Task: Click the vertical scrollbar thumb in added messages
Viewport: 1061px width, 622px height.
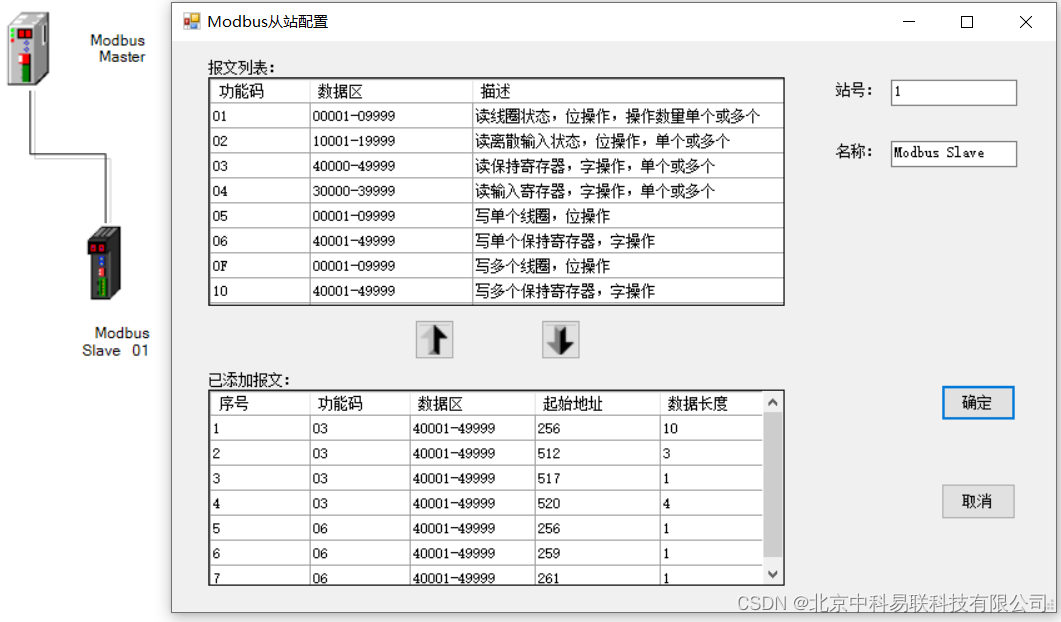Action: (x=773, y=485)
